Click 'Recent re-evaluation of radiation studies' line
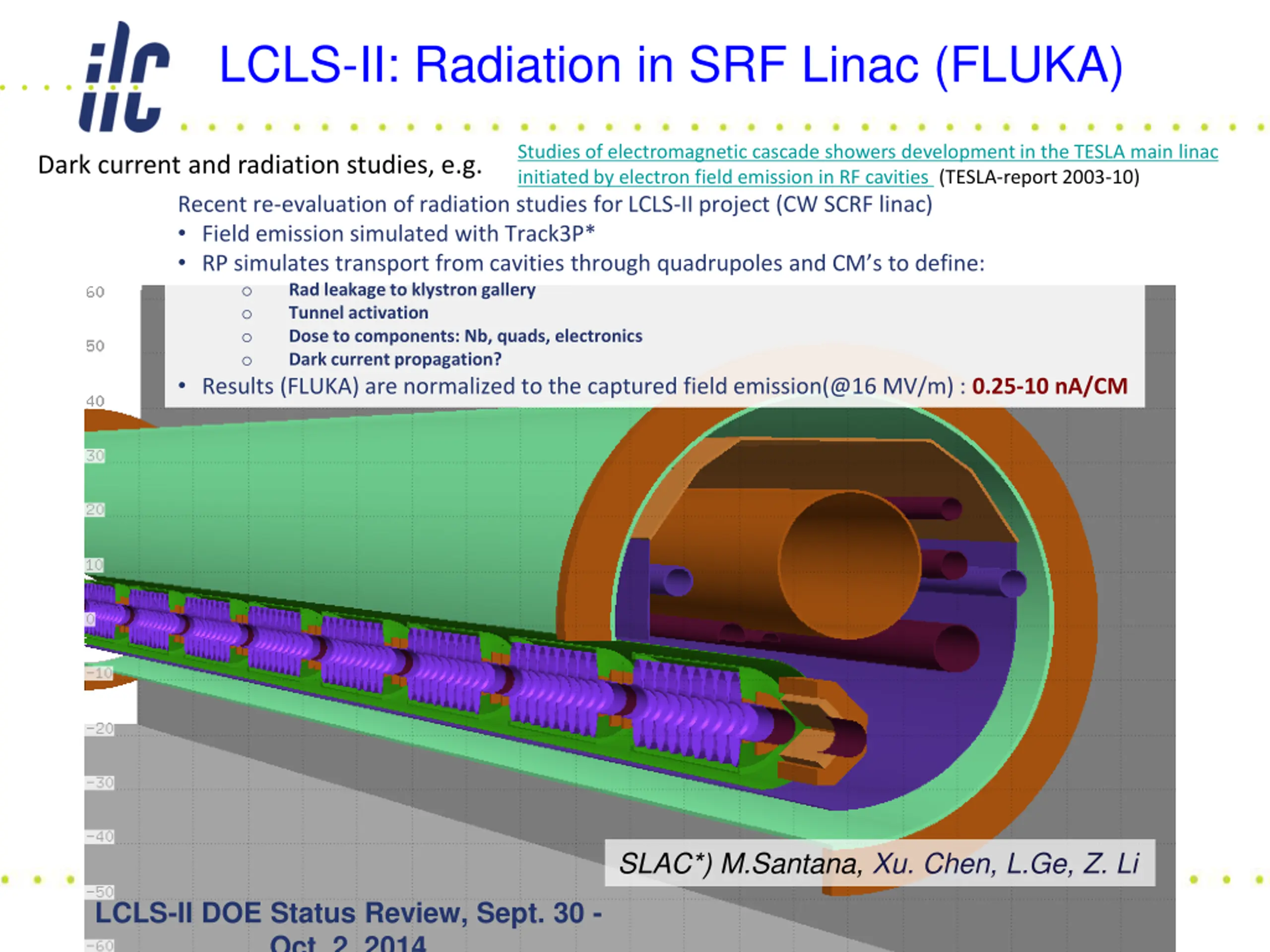This screenshot has width=1270, height=952. (x=555, y=205)
